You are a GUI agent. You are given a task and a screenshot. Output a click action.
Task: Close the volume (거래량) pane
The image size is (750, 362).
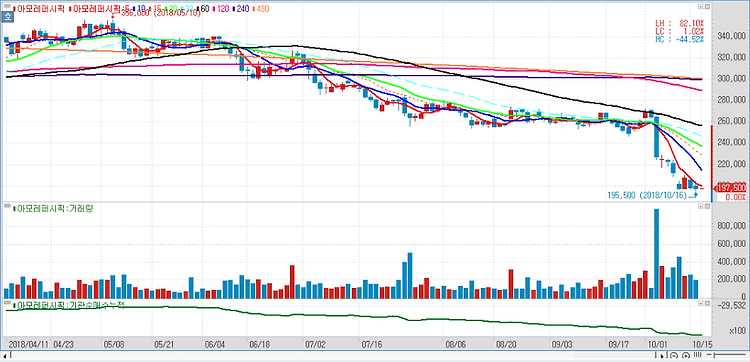click(707, 206)
